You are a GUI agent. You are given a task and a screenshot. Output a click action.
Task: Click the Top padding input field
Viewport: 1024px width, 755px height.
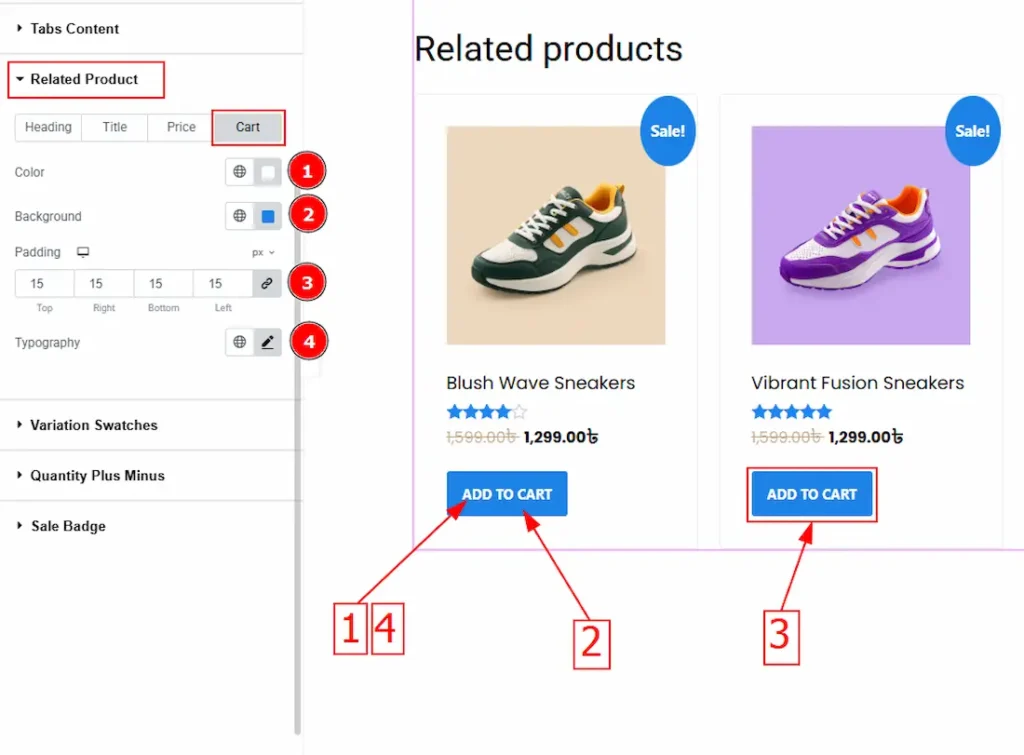pos(44,284)
